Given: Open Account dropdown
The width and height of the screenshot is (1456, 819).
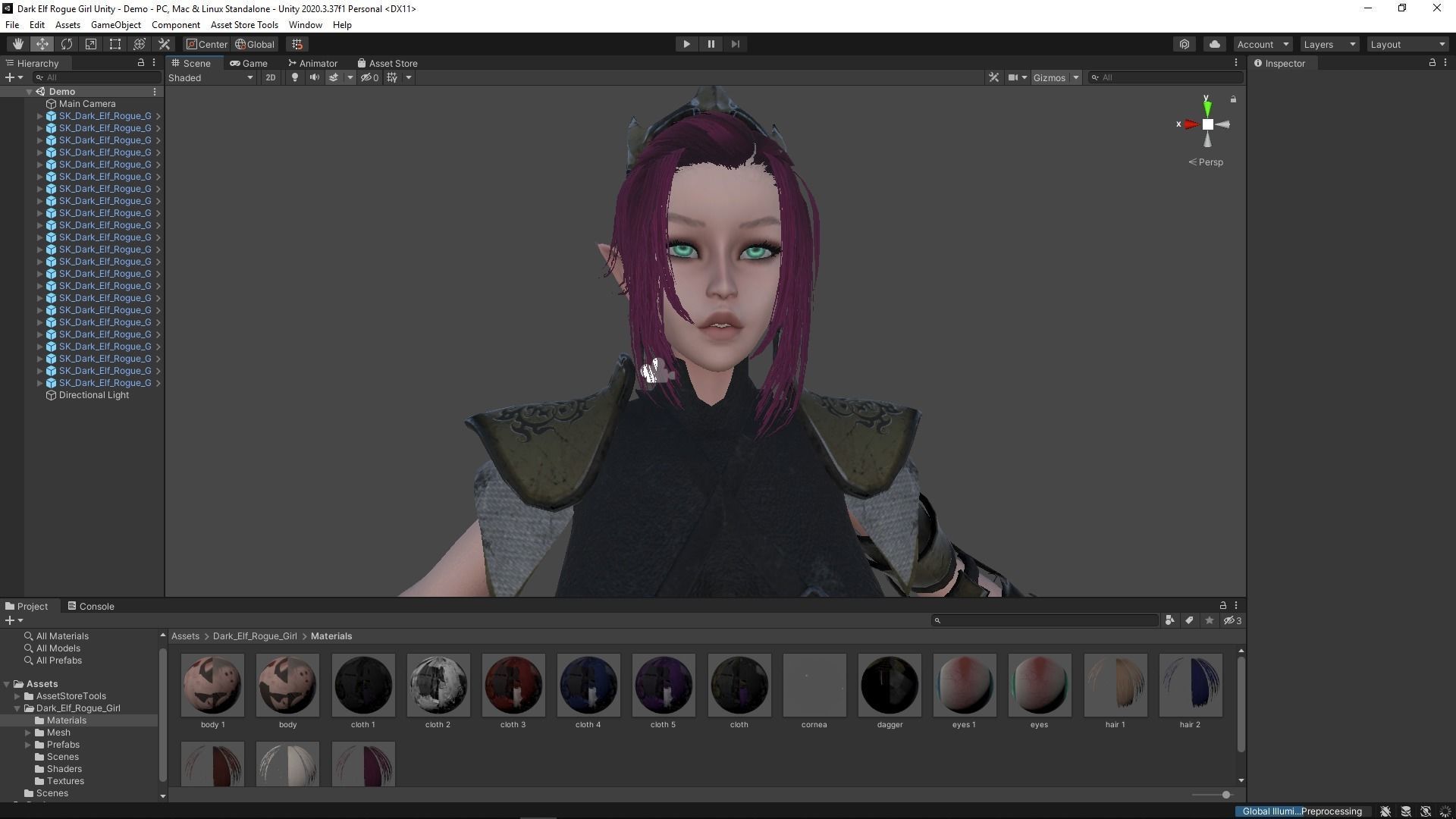Looking at the screenshot, I should click(1263, 44).
